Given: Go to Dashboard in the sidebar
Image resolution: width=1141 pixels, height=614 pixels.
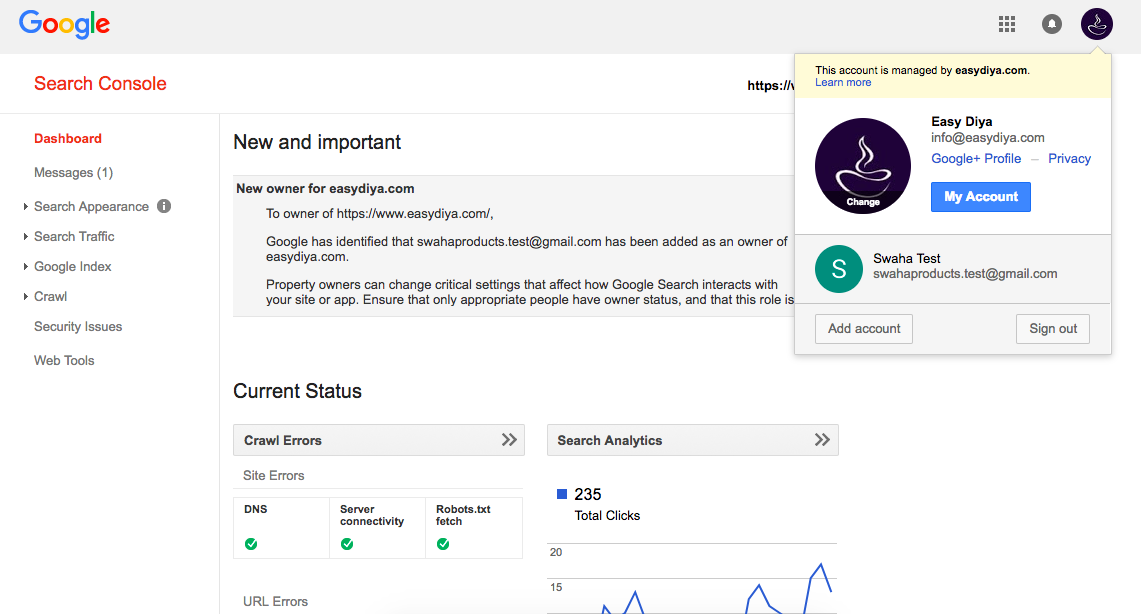Looking at the screenshot, I should tap(68, 138).
